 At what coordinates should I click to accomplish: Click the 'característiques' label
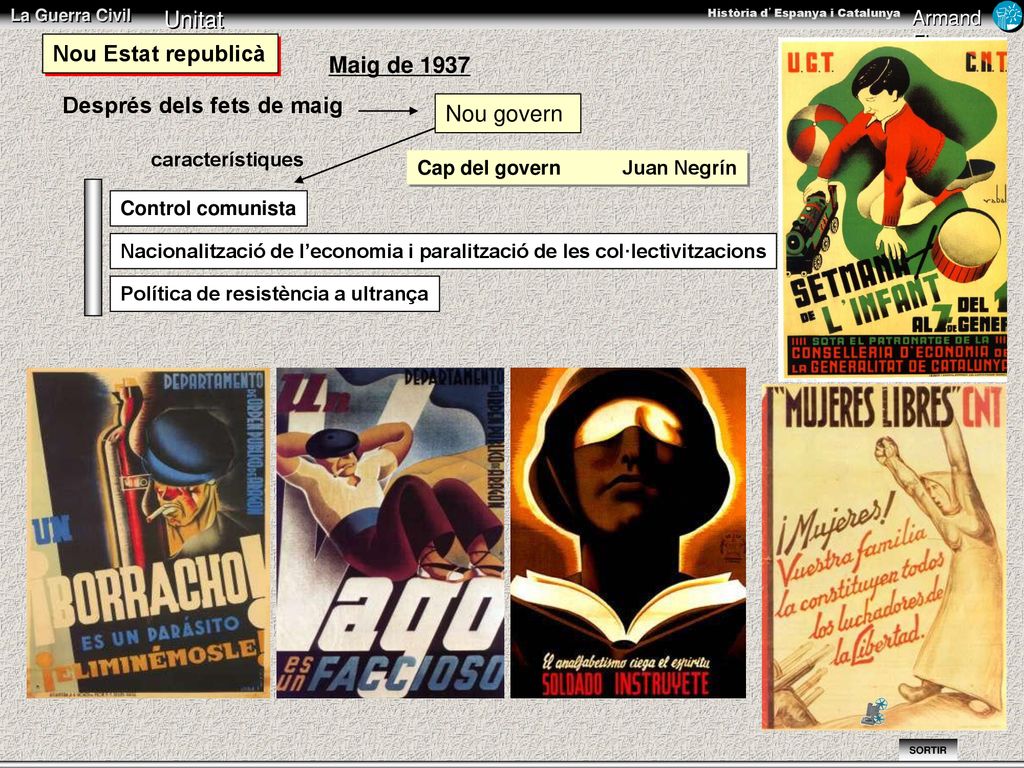pos(227,160)
